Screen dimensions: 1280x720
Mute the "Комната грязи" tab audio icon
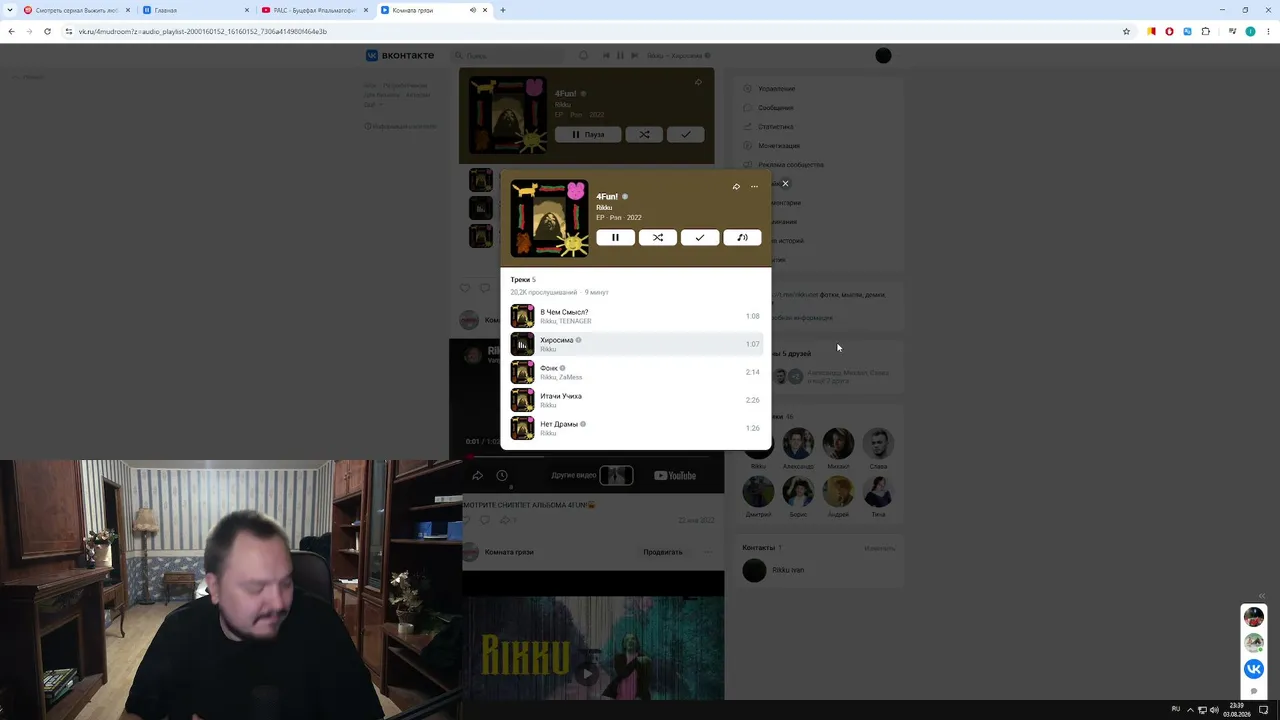click(x=473, y=10)
